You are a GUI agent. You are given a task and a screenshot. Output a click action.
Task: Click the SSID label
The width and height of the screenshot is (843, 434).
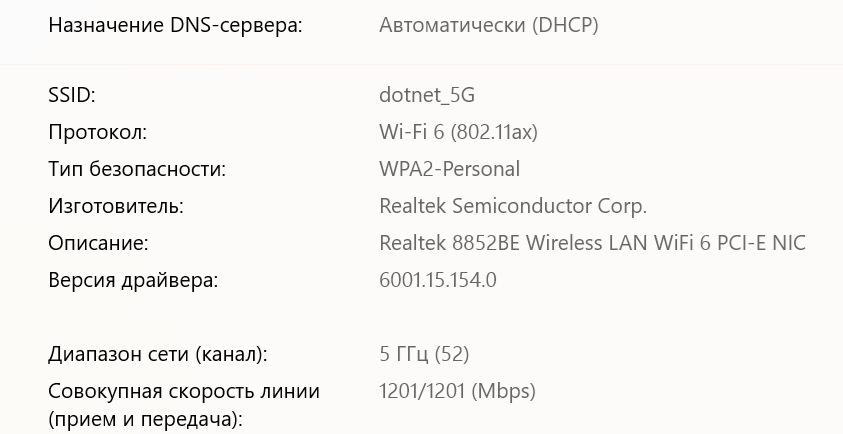pyautogui.click(x=71, y=95)
